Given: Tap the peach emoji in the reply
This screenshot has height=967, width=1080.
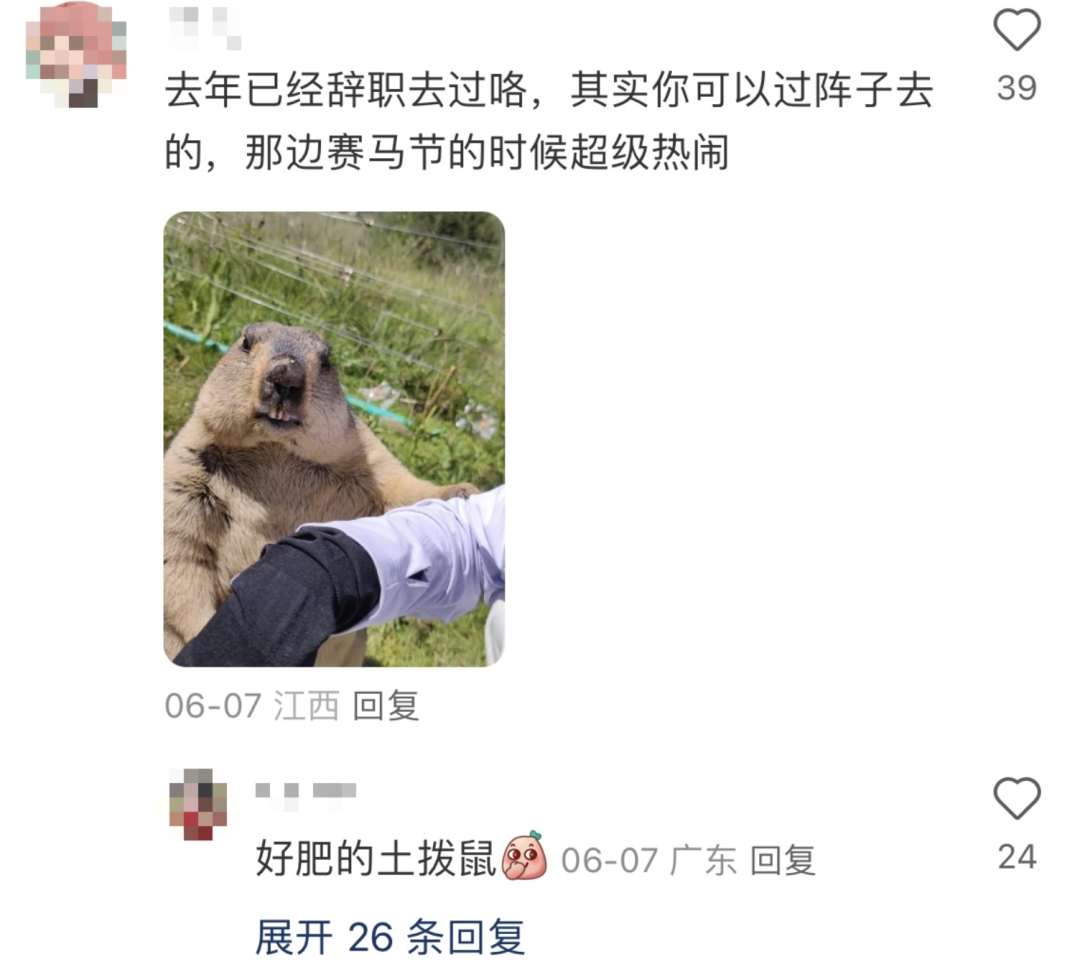Looking at the screenshot, I should 524,856.
